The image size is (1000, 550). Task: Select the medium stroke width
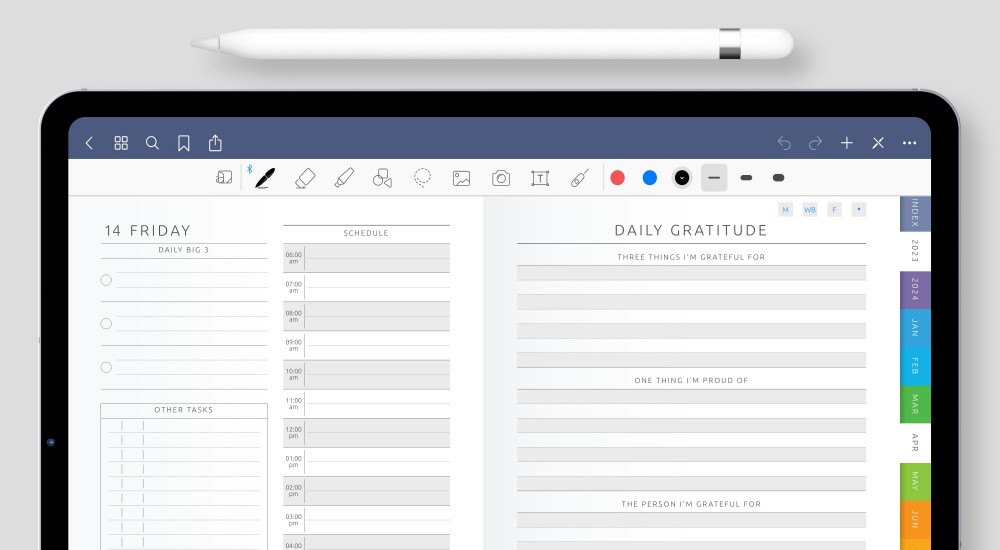tap(746, 178)
